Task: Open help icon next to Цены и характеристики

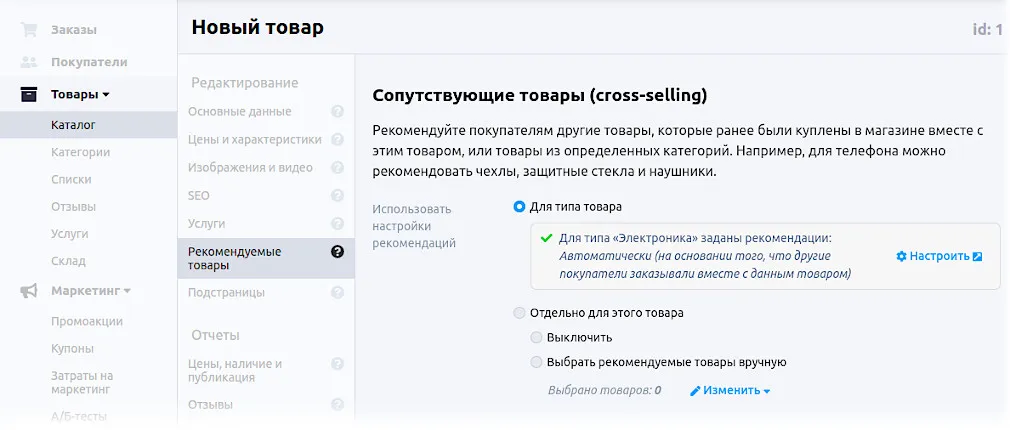Action: (x=337, y=140)
